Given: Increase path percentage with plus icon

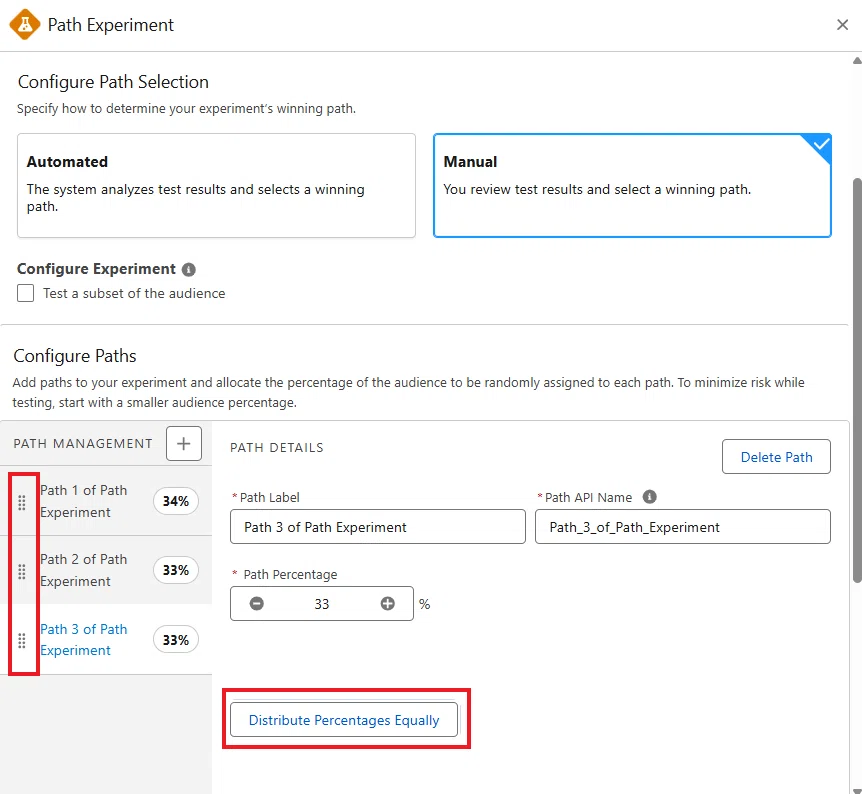Looking at the screenshot, I should click(x=388, y=604).
